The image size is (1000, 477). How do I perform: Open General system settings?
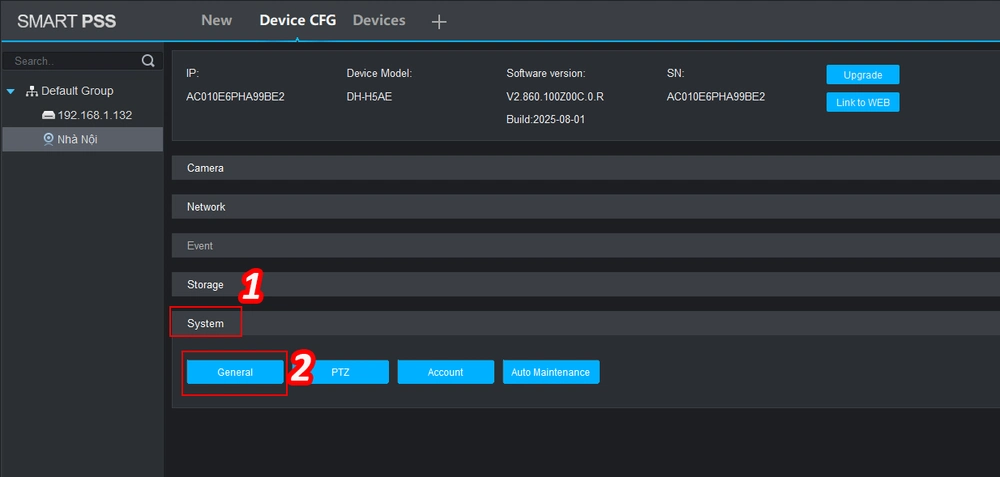click(x=235, y=372)
